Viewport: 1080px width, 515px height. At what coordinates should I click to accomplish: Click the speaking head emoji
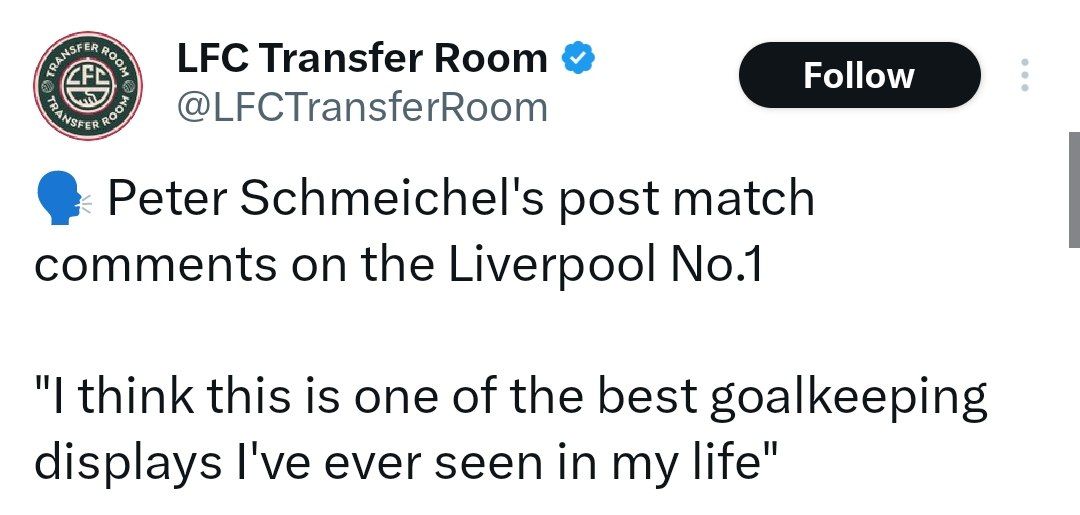[63, 200]
